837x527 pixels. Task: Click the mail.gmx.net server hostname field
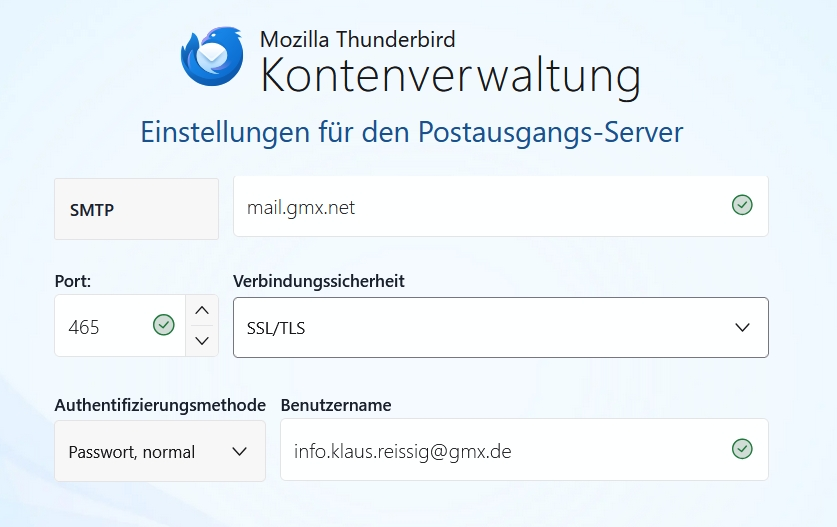501,206
